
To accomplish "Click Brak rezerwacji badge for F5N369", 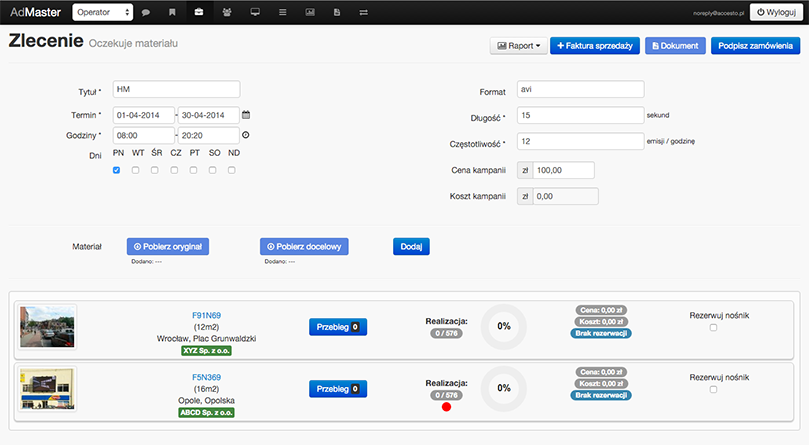I will (601, 395).
